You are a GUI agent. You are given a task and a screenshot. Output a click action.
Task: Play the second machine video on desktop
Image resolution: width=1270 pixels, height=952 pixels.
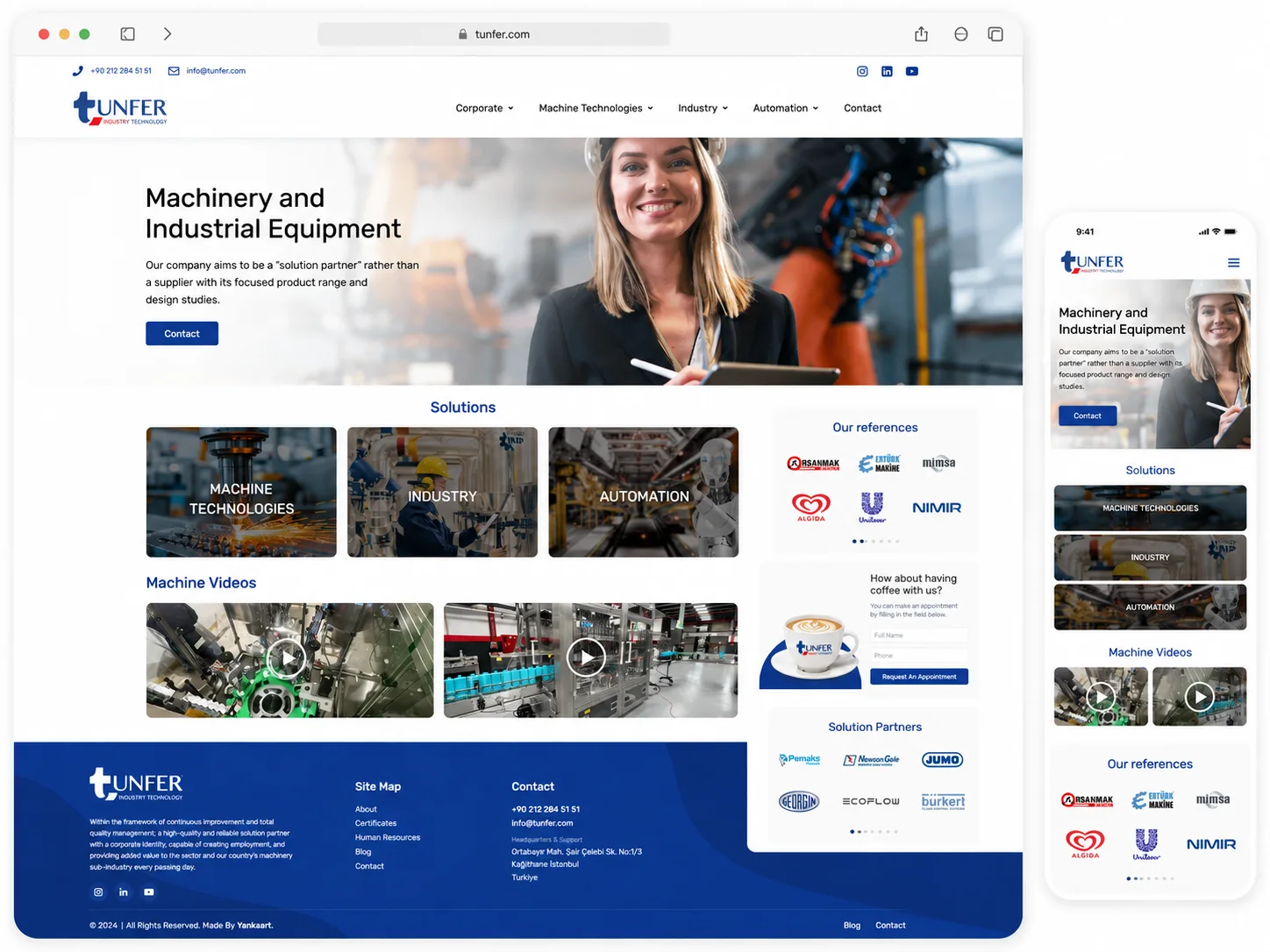tap(586, 657)
